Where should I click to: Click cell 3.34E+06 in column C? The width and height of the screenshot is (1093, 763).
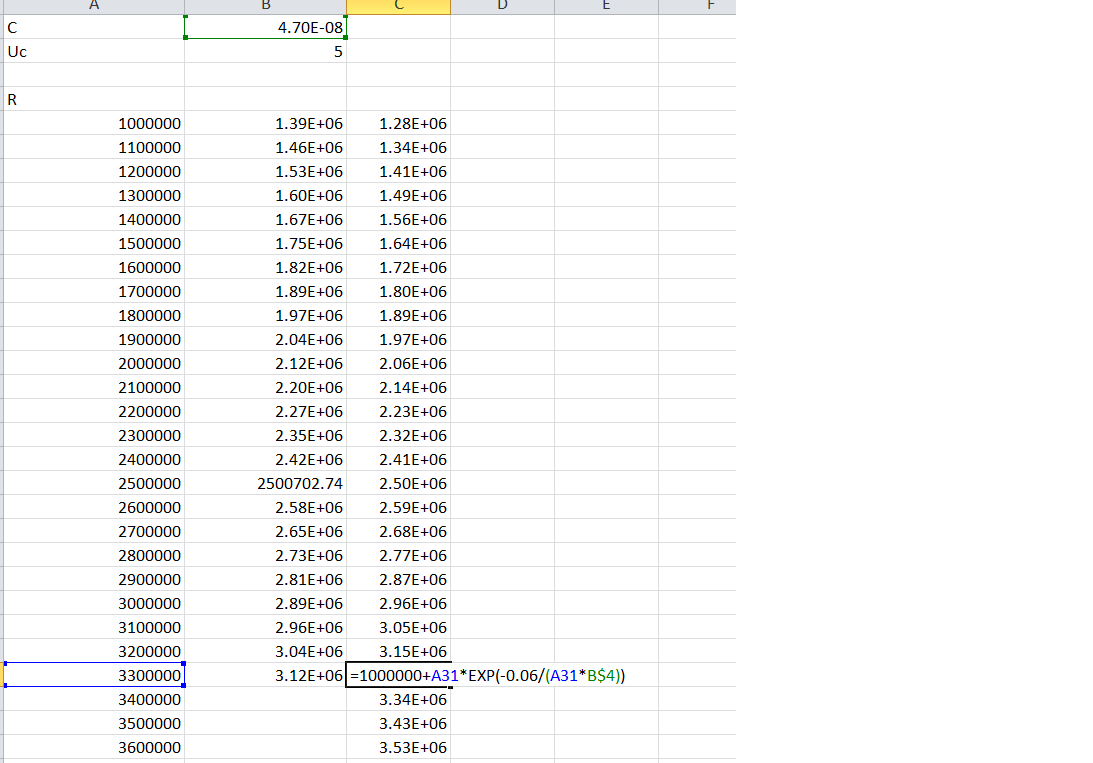pyautogui.click(x=398, y=699)
